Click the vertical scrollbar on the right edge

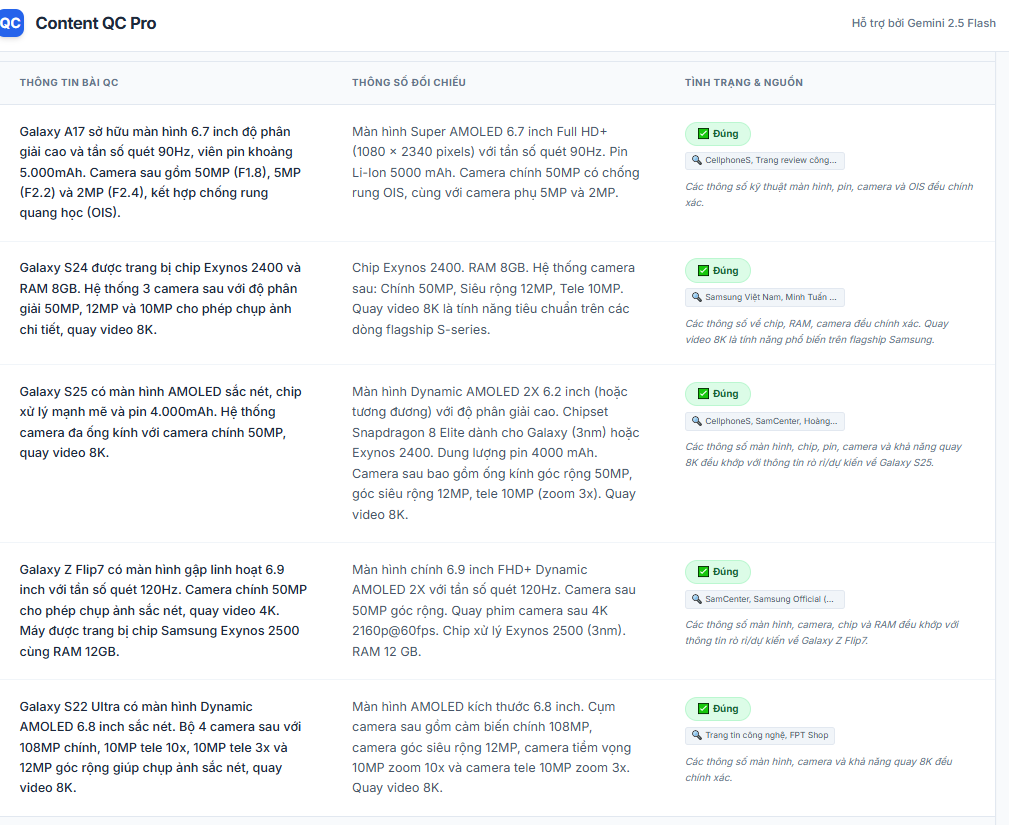[1002, 400]
